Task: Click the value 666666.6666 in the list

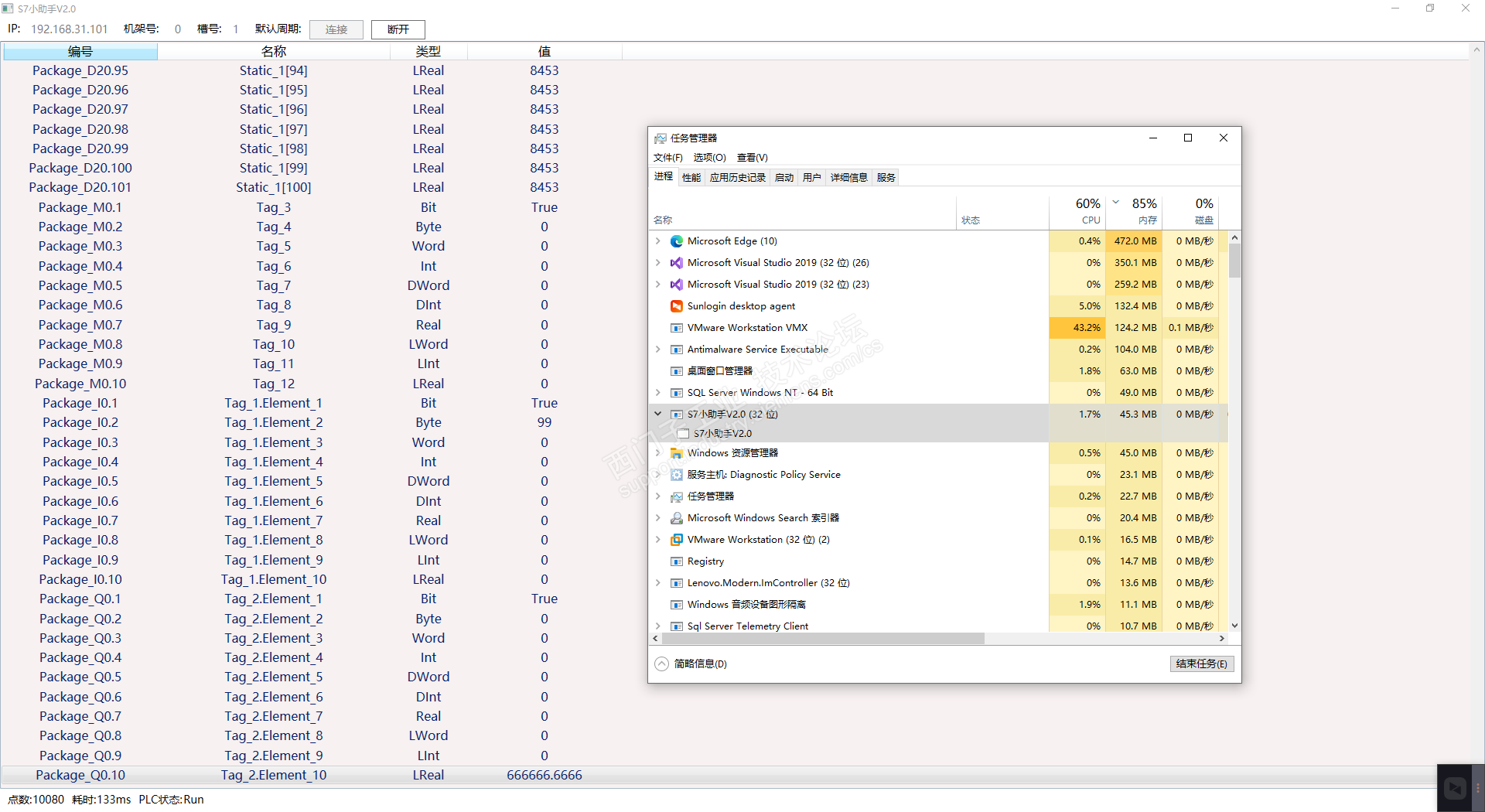Action: click(544, 775)
